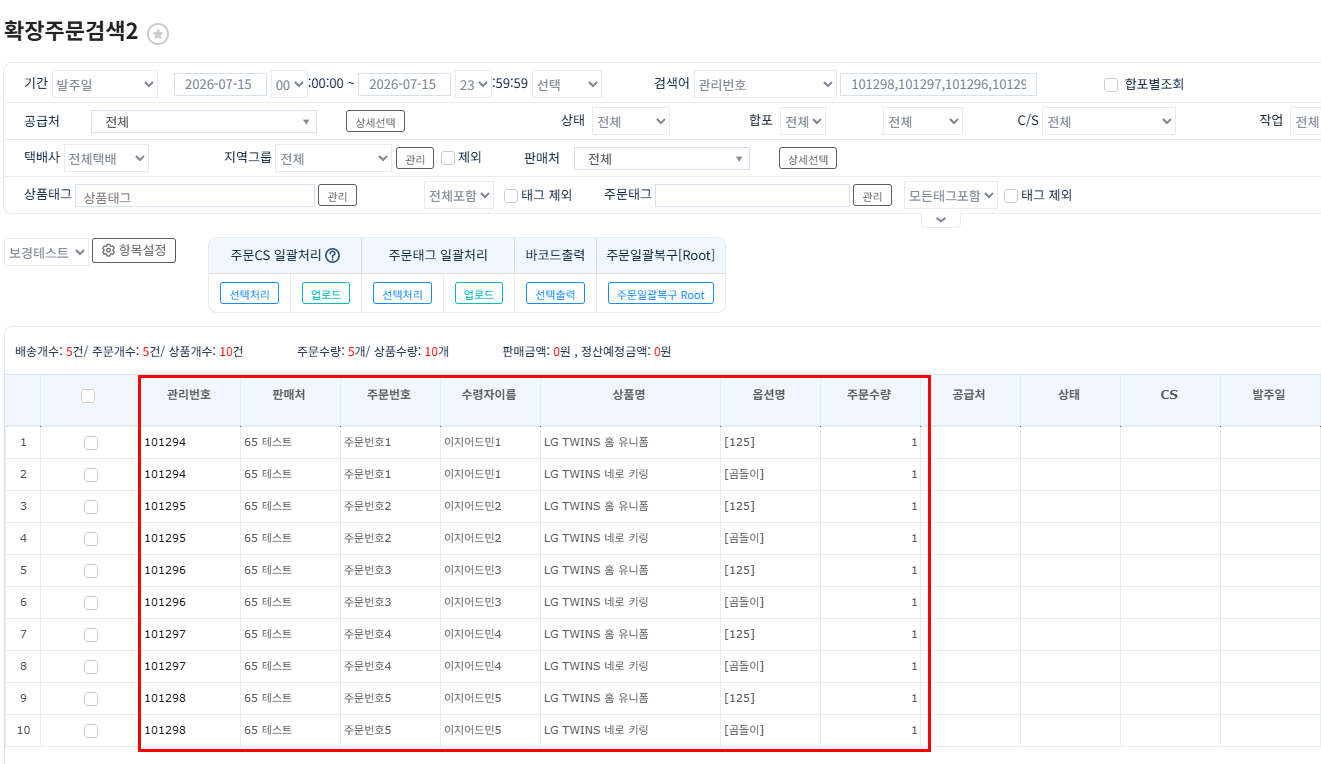Enable 태그 제외 for 주문태그

(x=1011, y=196)
